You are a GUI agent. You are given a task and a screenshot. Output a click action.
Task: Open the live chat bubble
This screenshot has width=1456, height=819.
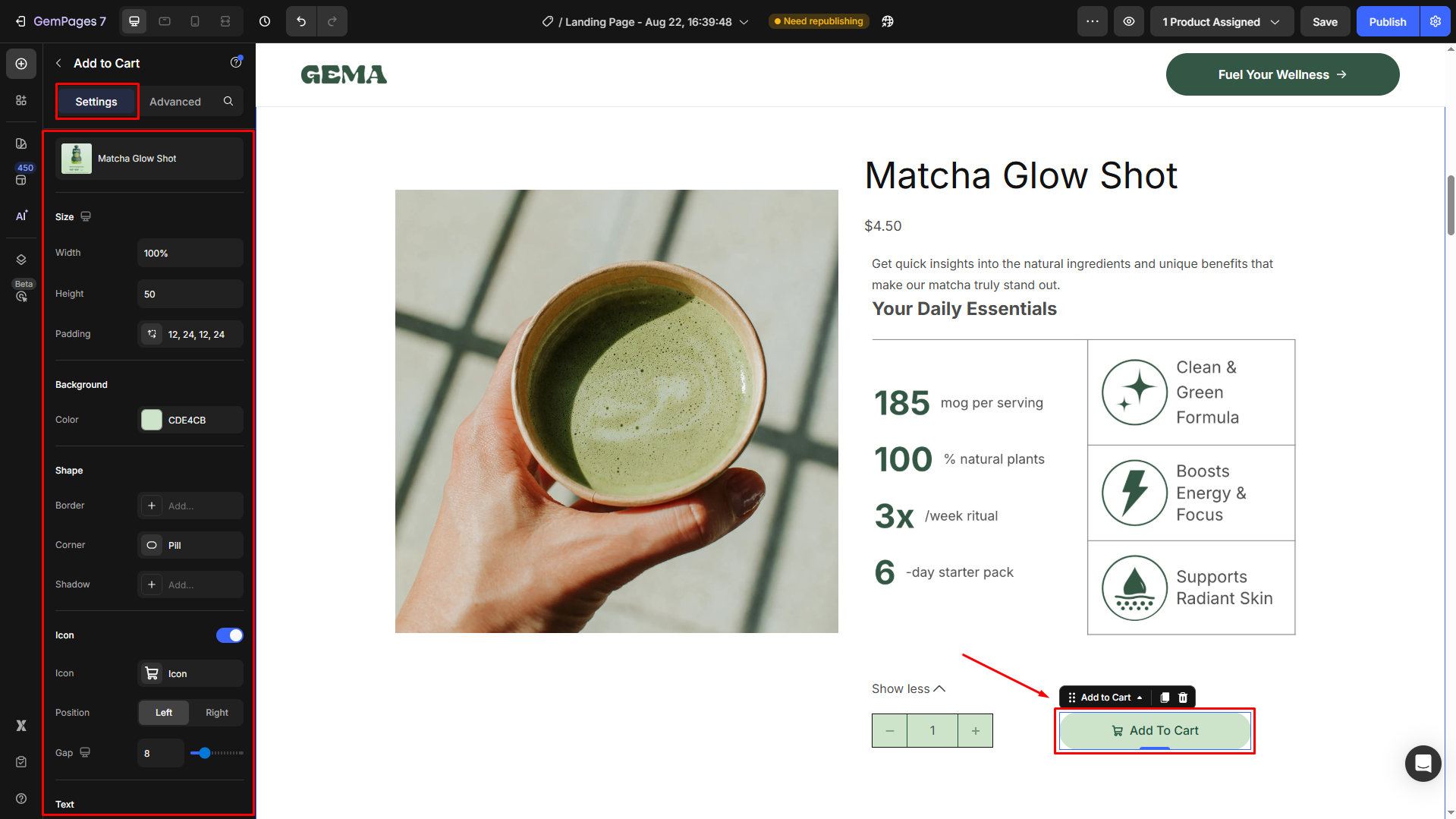tap(1423, 763)
